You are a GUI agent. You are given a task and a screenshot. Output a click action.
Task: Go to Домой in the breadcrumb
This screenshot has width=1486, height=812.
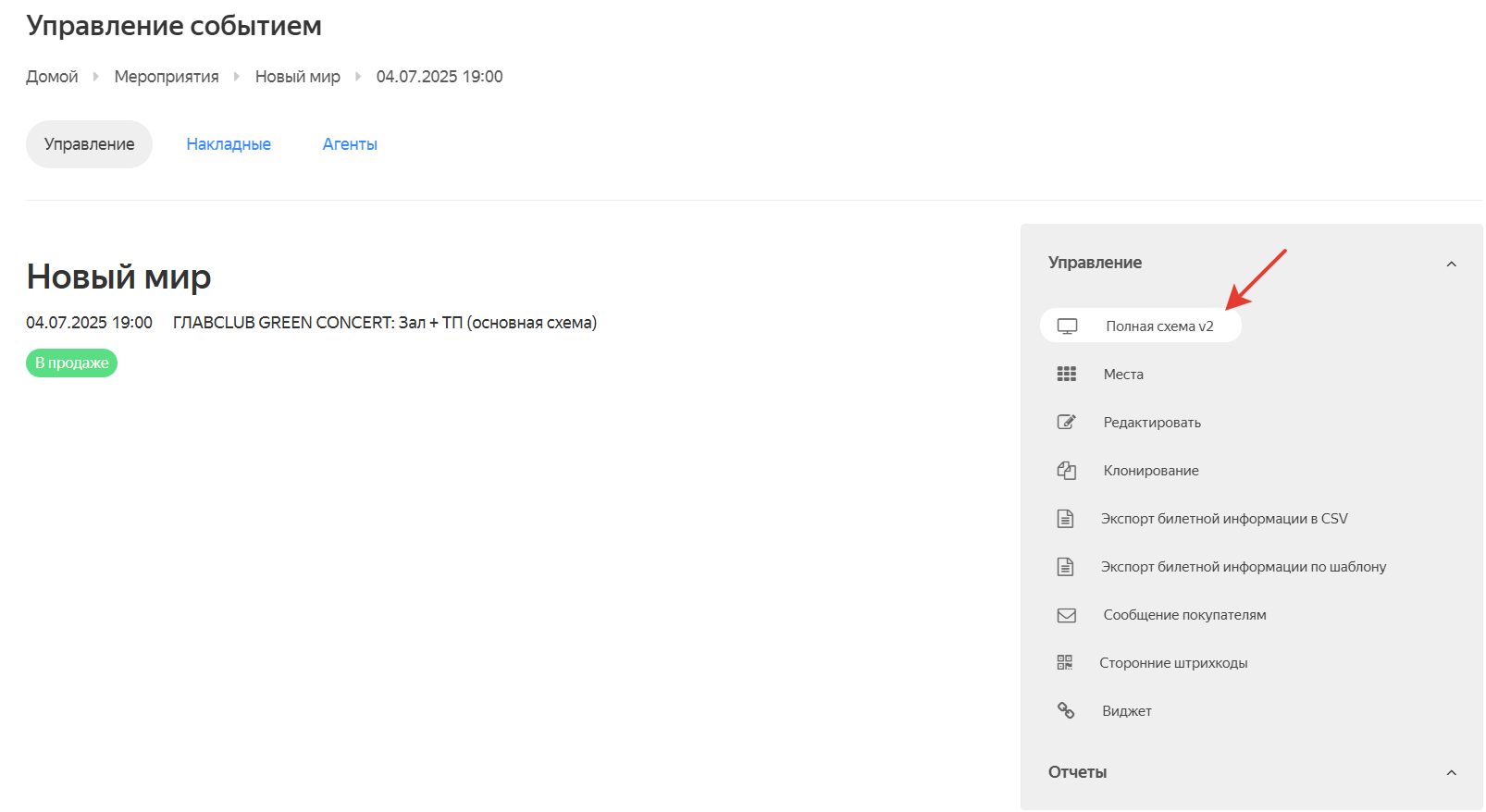[52, 77]
